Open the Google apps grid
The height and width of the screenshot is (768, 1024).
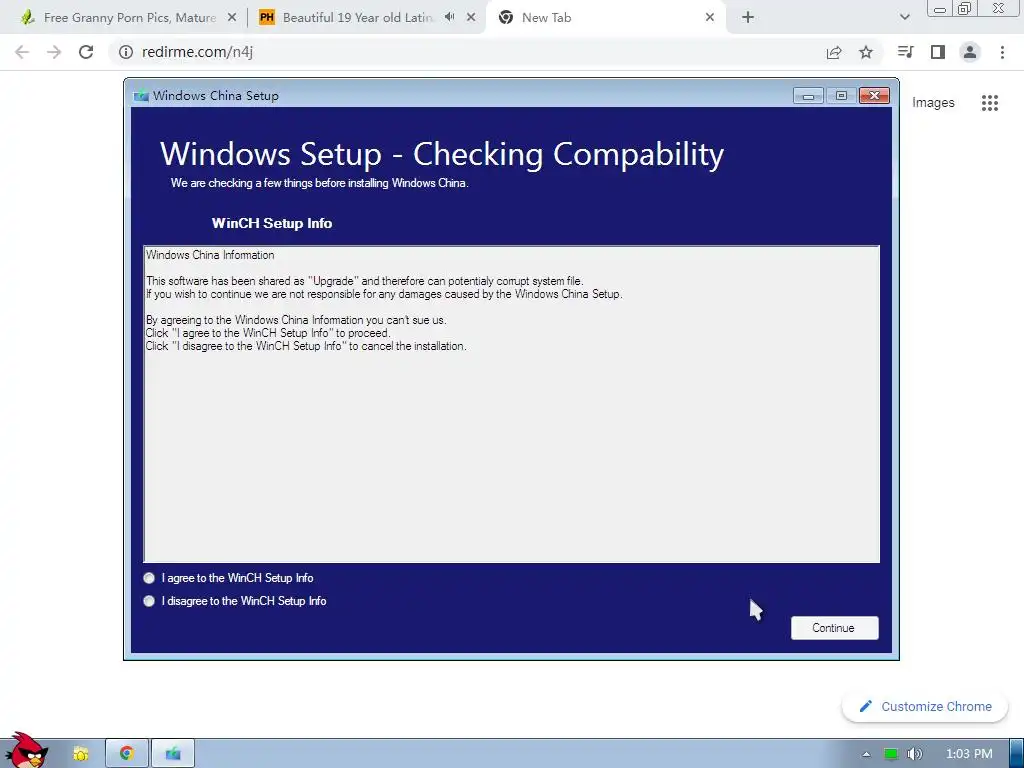(990, 103)
